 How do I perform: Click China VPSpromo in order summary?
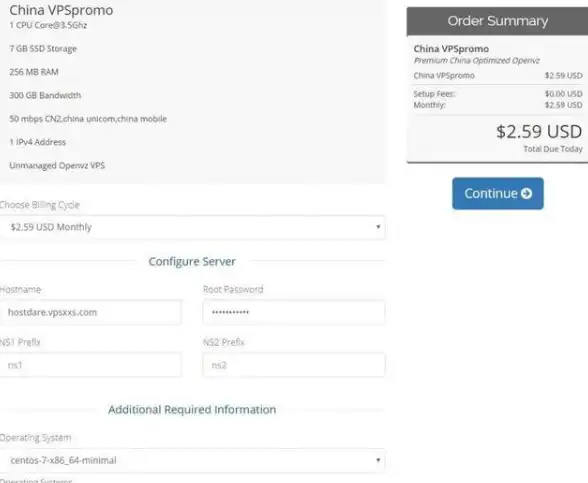point(451,49)
